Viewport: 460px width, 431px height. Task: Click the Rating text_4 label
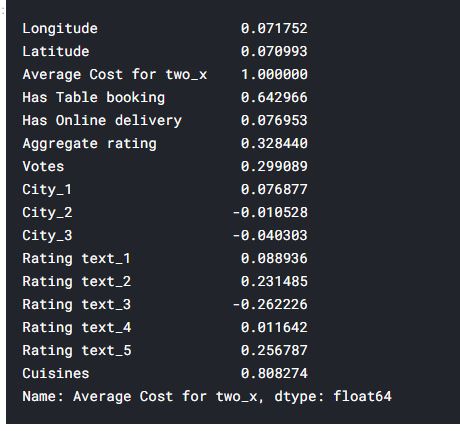[77, 328]
